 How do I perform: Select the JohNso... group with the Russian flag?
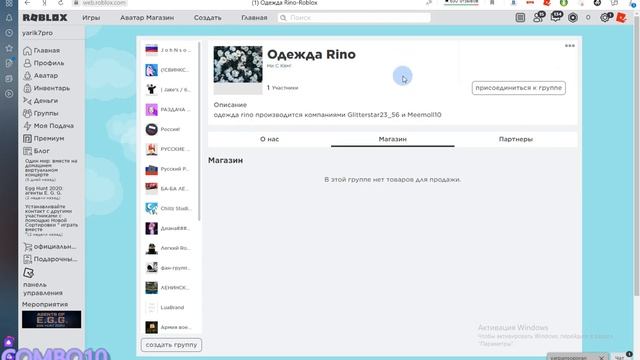tap(169, 50)
